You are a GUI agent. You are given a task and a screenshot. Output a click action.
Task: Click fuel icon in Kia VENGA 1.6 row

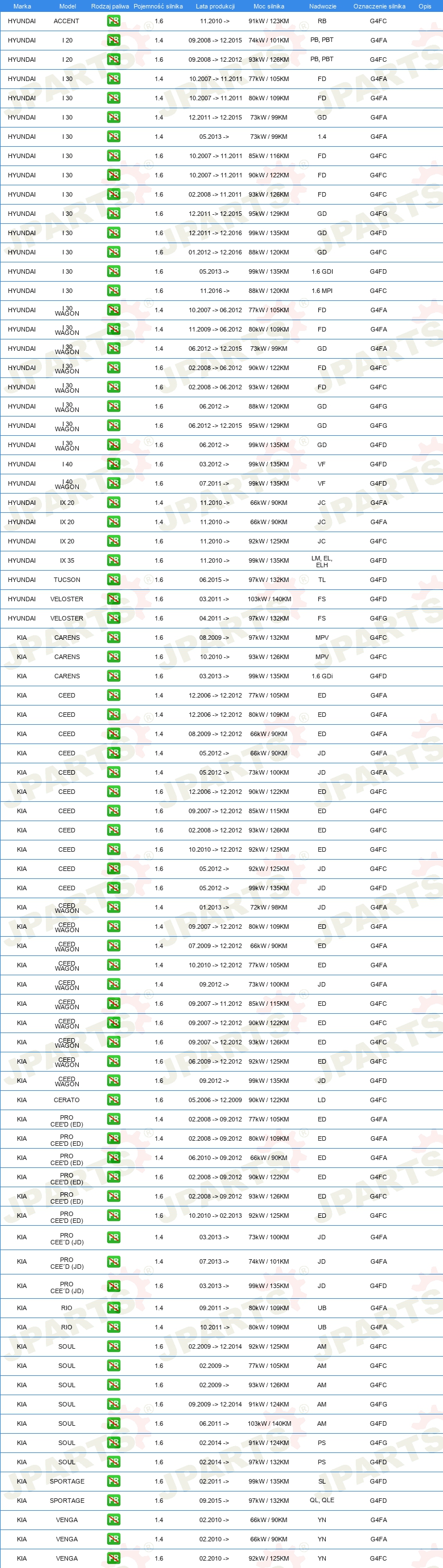pyautogui.click(x=113, y=1558)
